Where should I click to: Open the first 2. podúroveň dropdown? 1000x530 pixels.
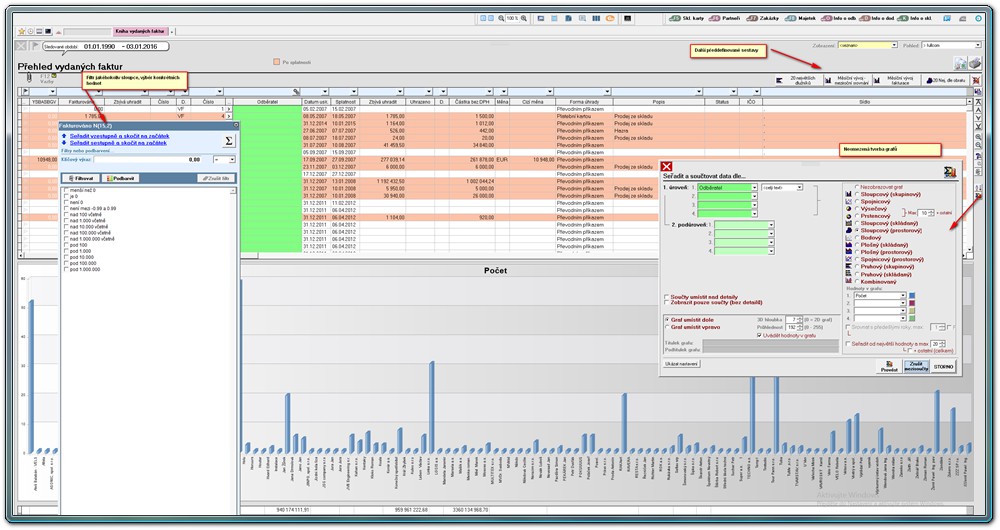[771, 225]
